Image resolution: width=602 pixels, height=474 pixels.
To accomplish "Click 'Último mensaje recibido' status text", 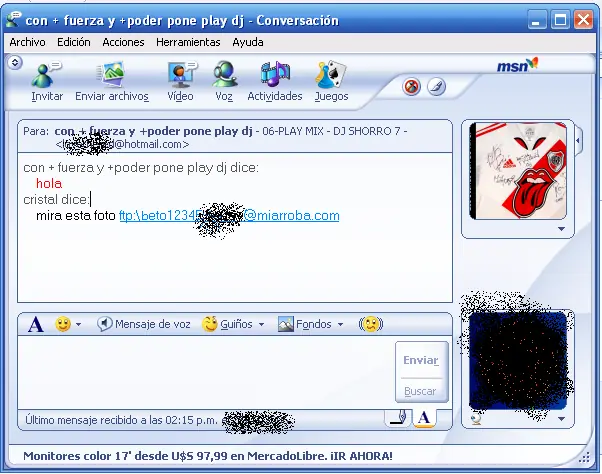I will 121,420.
